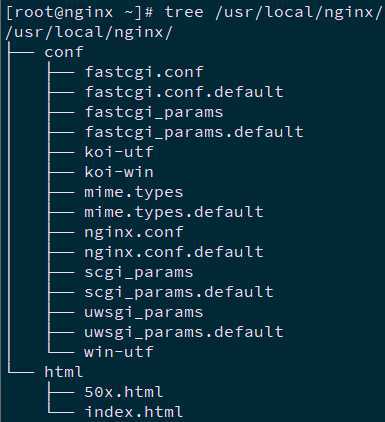Click the nginx.conf file entry
The height and width of the screenshot is (422, 385).
point(134,232)
